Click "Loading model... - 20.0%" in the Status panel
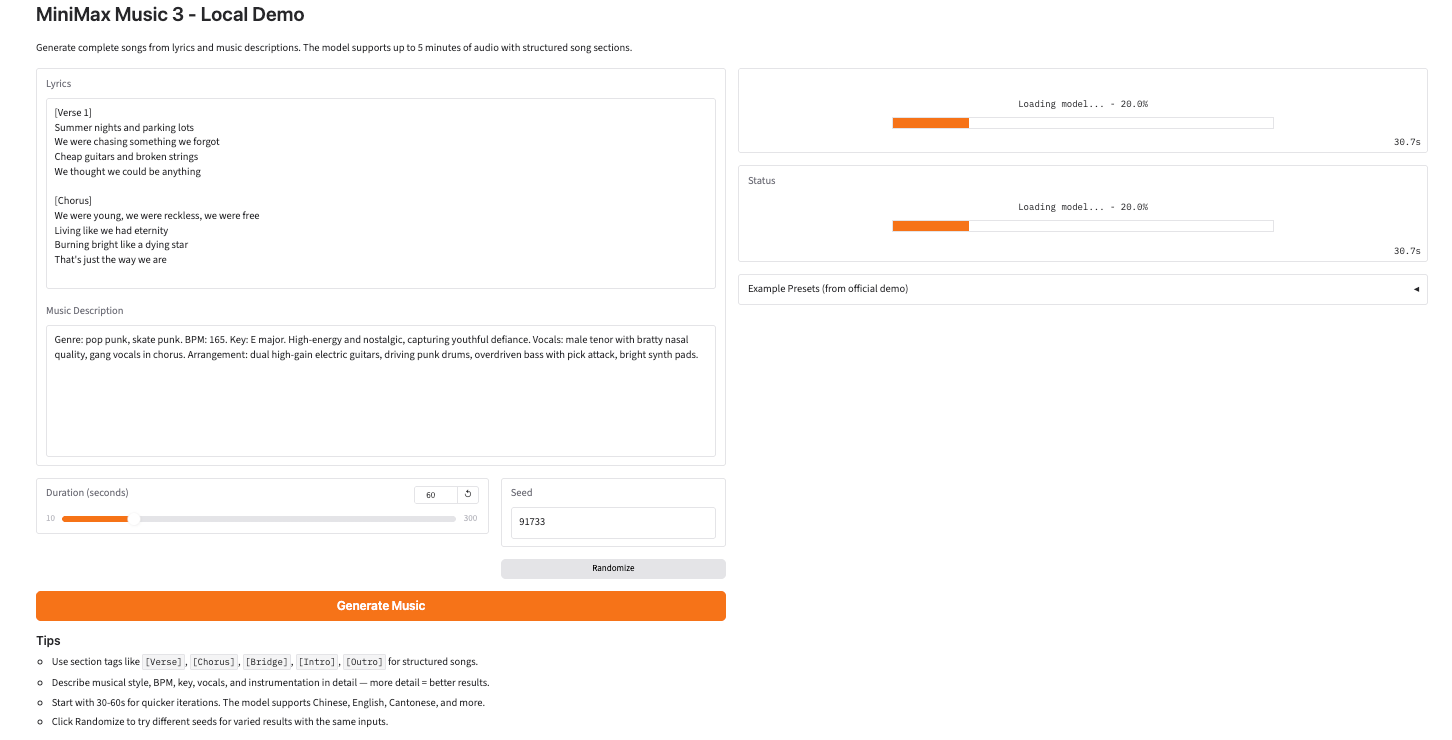This screenshot has width=1452, height=740. coord(1083,207)
